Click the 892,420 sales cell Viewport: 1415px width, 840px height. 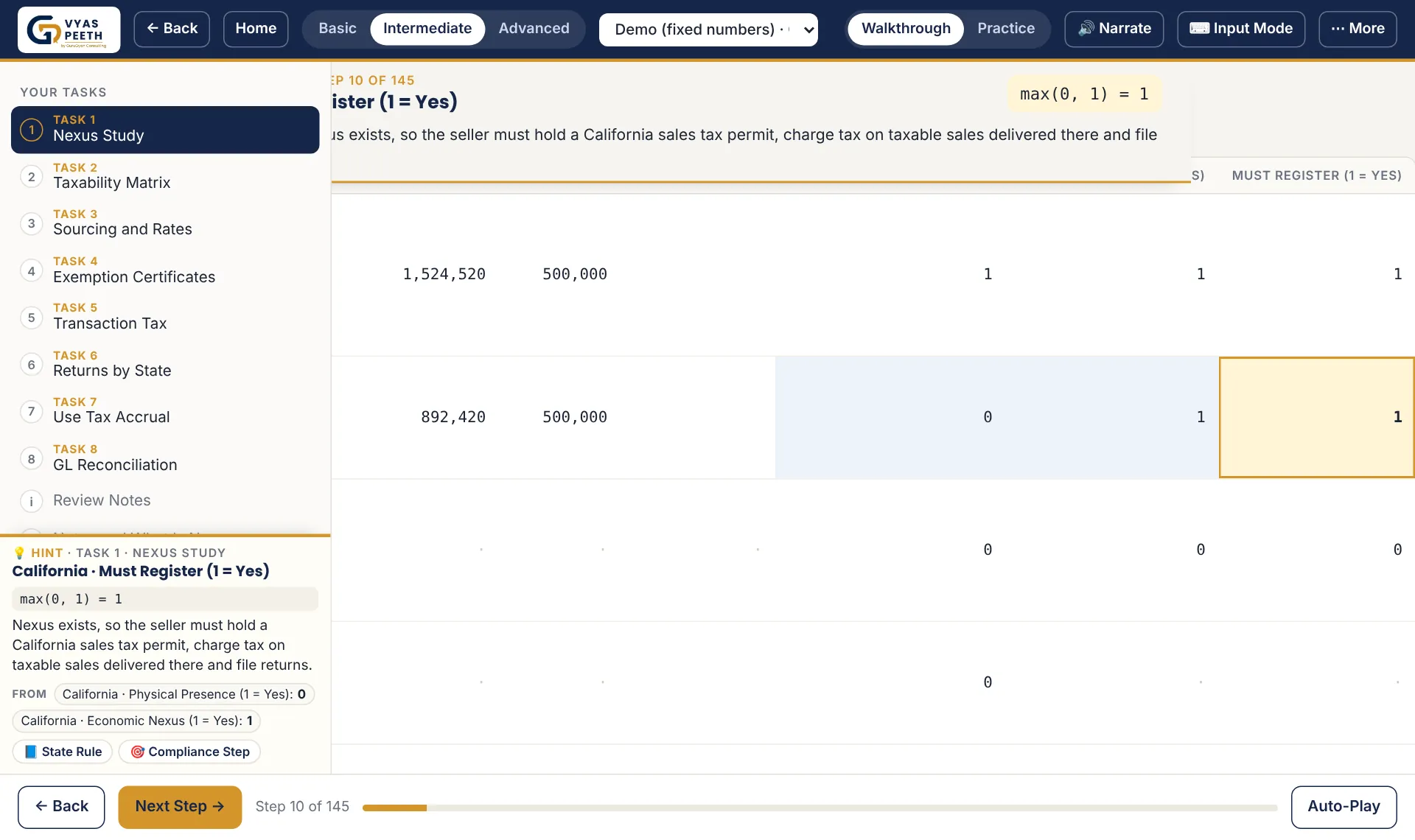point(453,417)
